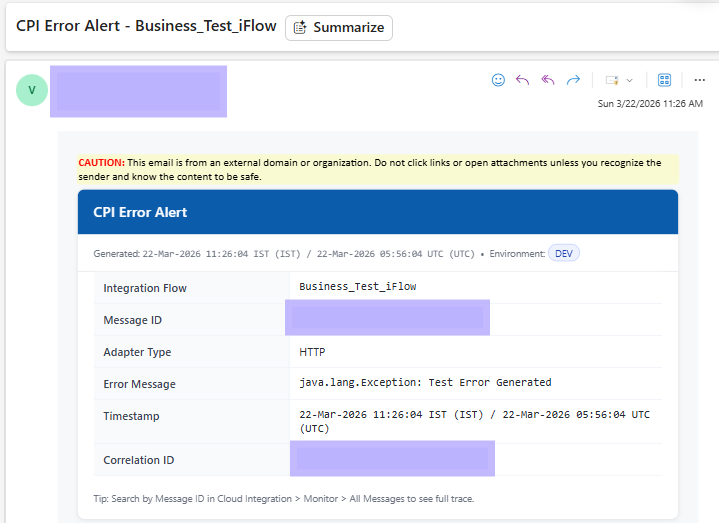
Task: Click the envelope quick-action icon
Action: 612,80
